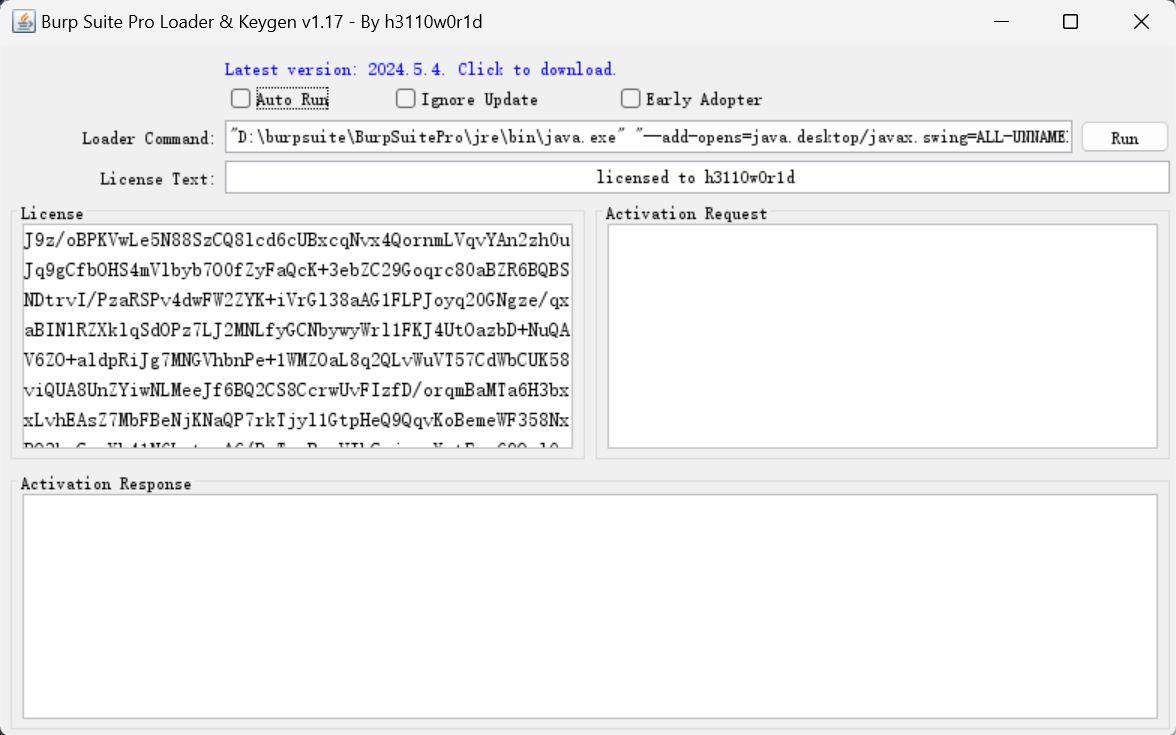Click the License Text label
Viewport: 1176px width, 735px height.
point(158,178)
